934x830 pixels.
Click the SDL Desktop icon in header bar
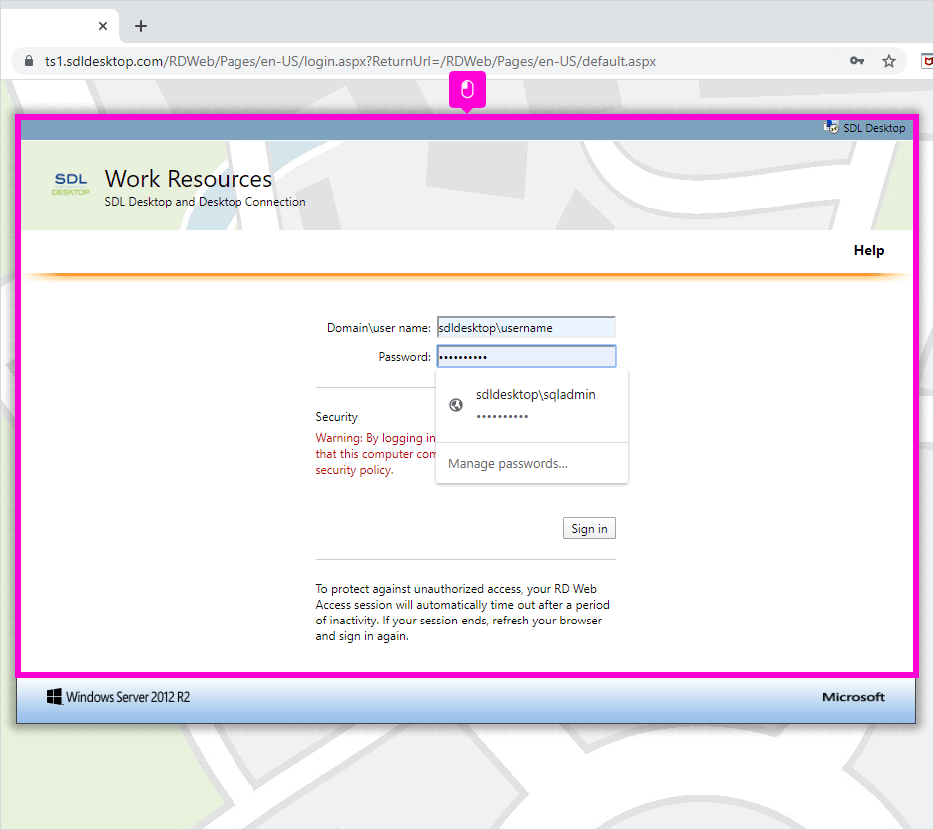point(831,127)
